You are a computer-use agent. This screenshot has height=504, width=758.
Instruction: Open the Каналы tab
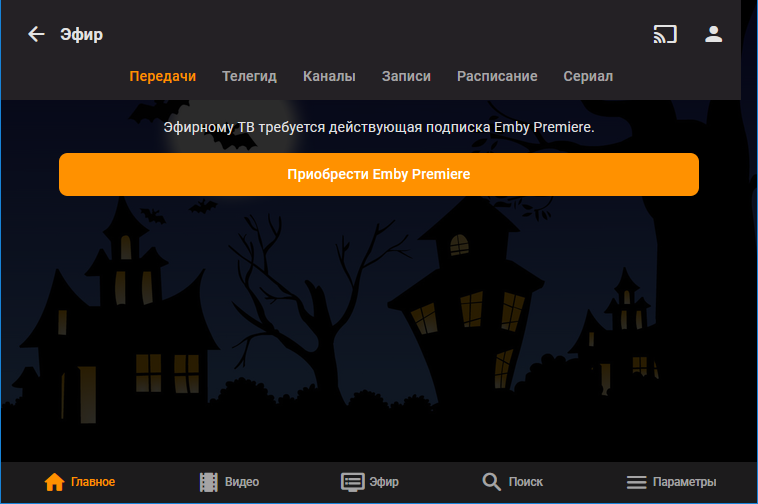pos(329,76)
